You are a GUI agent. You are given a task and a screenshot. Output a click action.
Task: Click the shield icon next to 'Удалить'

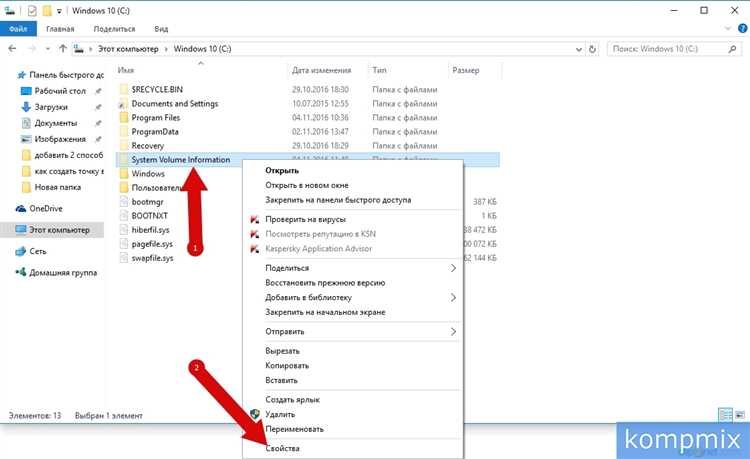(256, 414)
